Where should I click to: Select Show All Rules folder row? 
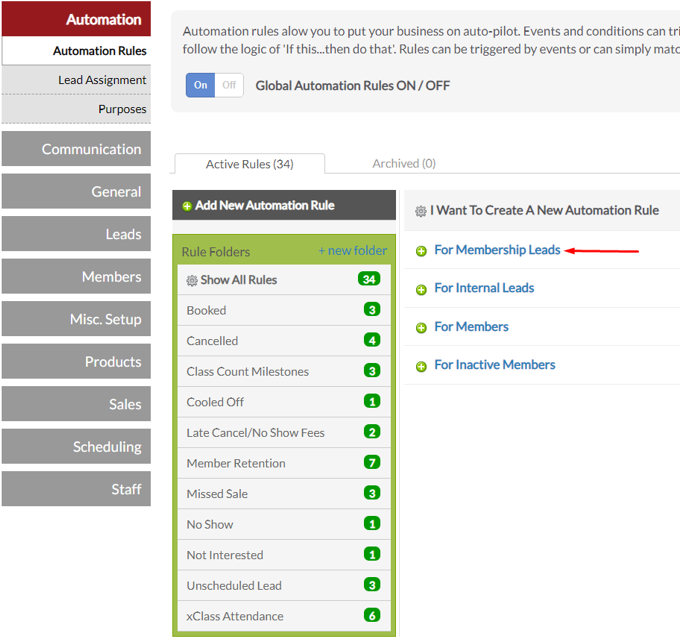pyautogui.click(x=284, y=280)
